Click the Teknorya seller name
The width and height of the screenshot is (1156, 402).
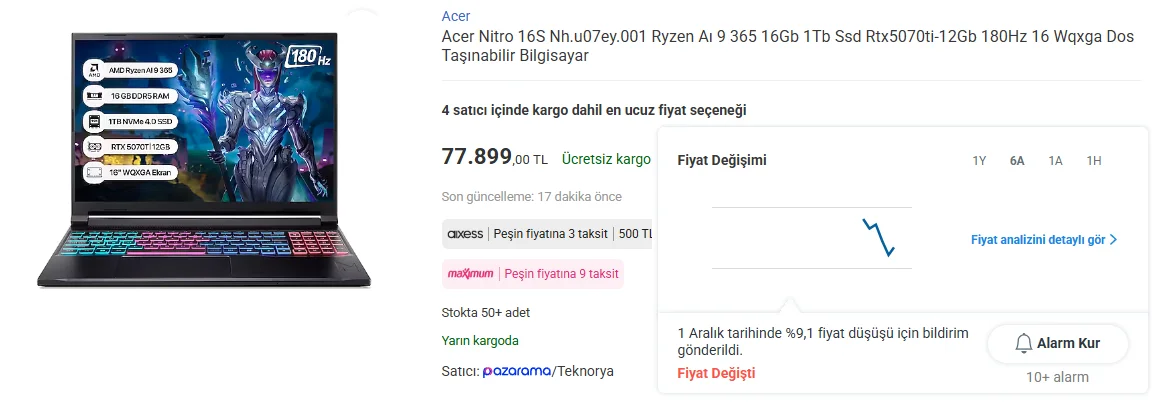click(x=586, y=371)
